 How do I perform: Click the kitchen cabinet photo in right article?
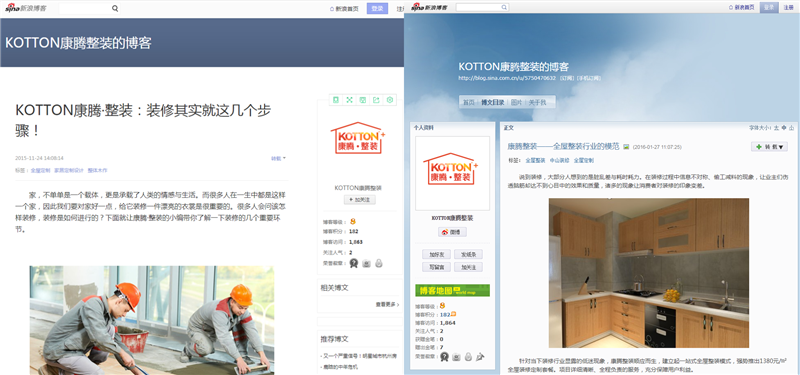(x=648, y=273)
